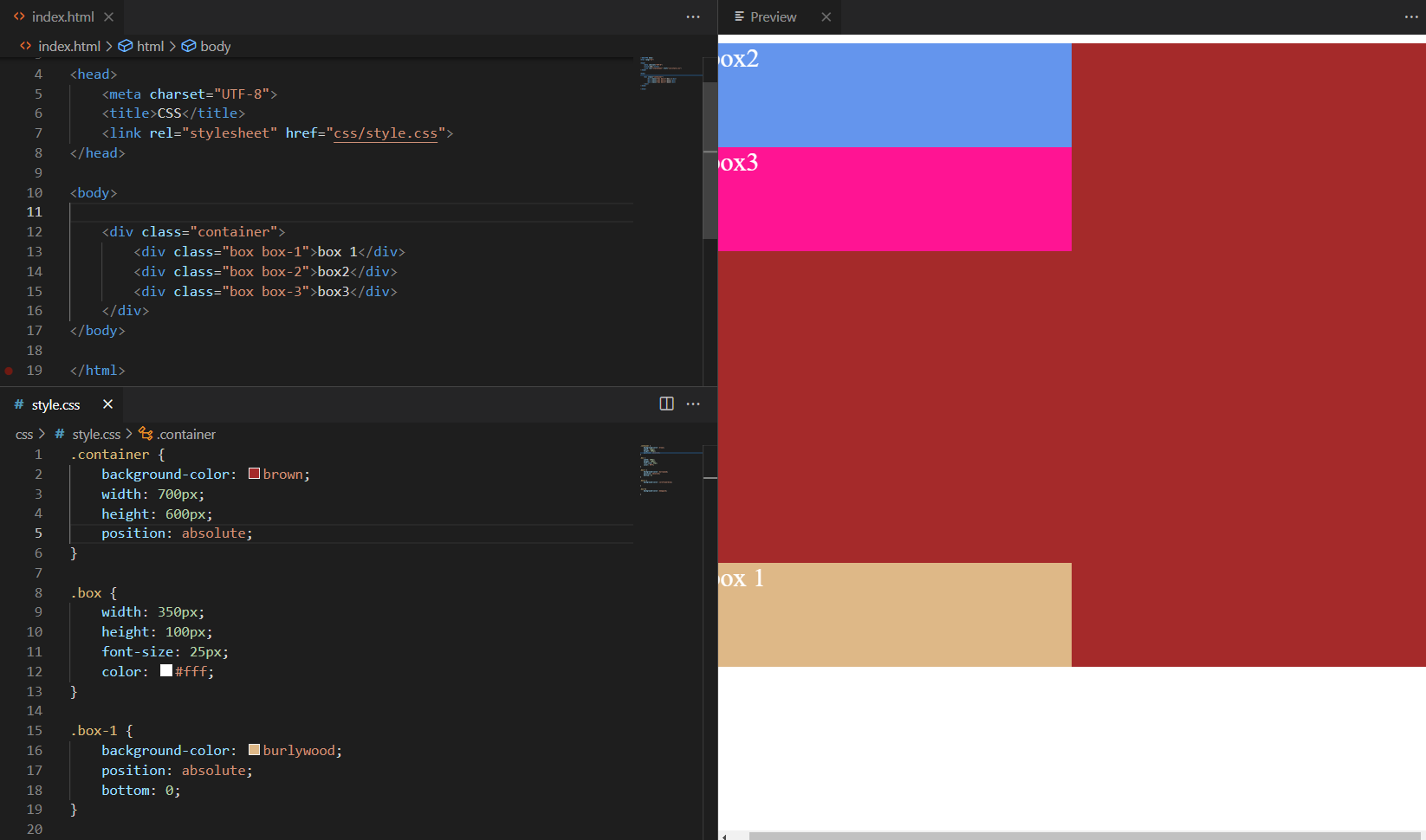
Task: Click split editor icon in style.css group
Action: coord(666,404)
